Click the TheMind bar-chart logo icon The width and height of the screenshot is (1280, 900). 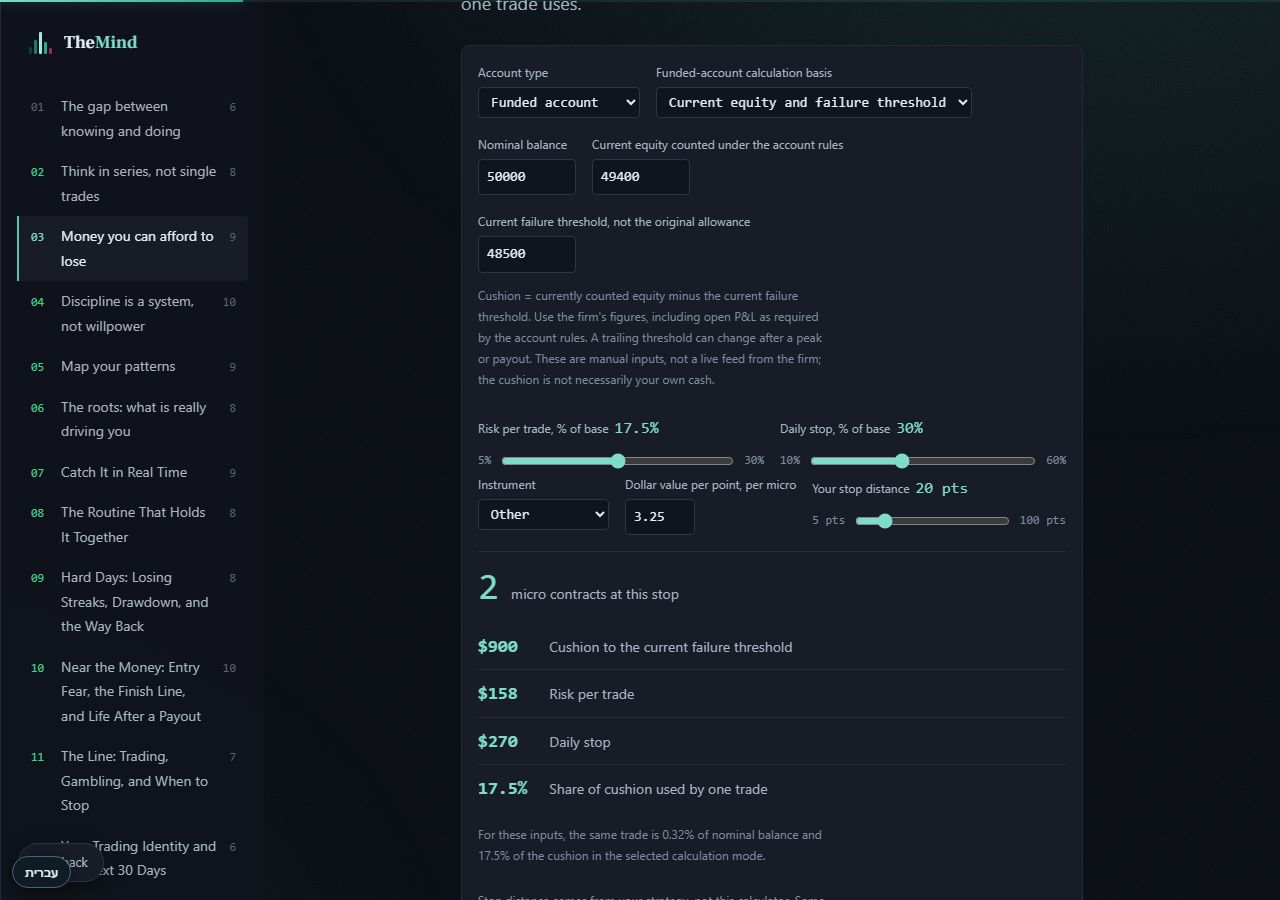coord(40,43)
